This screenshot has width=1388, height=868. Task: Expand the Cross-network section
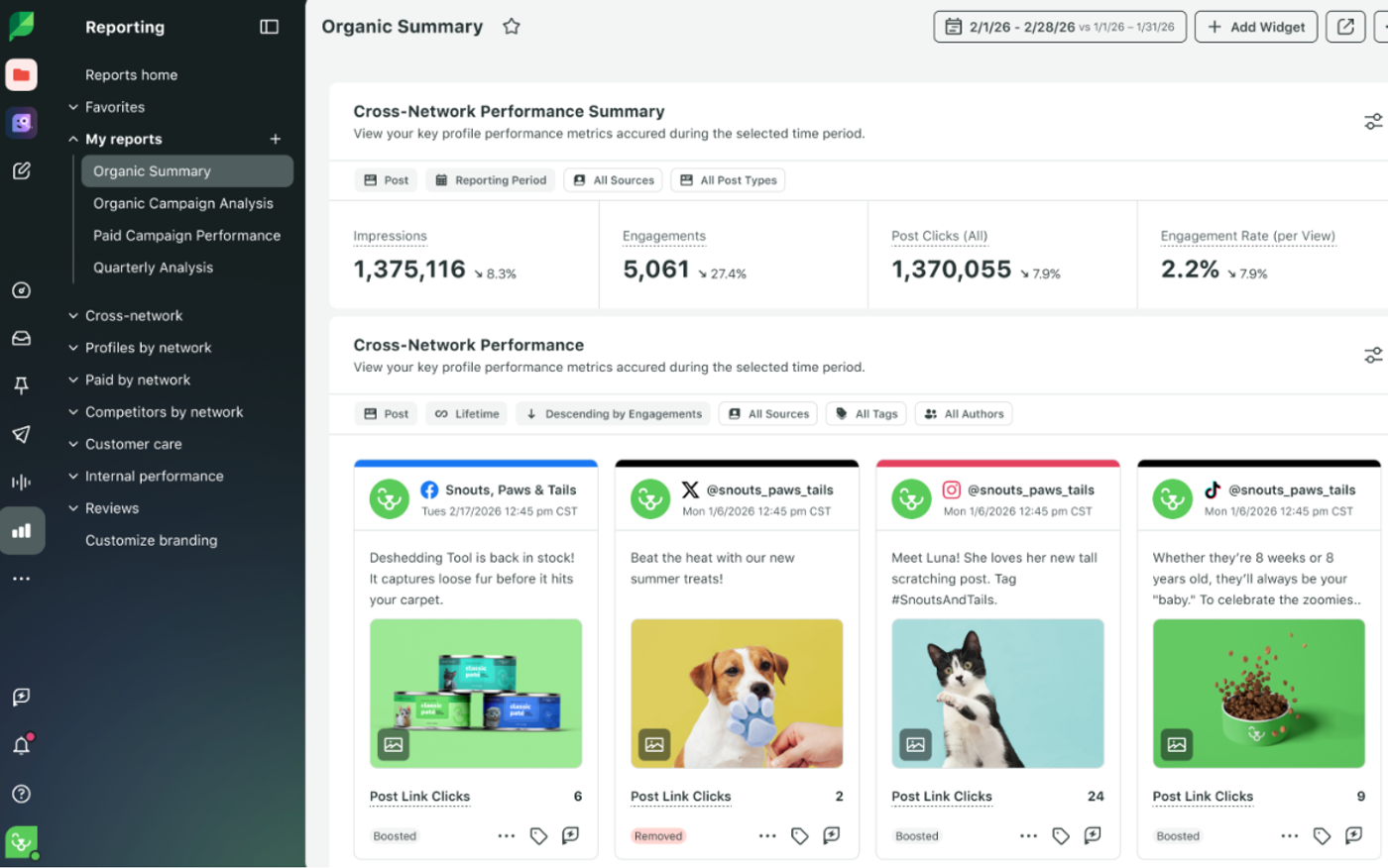click(x=126, y=316)
